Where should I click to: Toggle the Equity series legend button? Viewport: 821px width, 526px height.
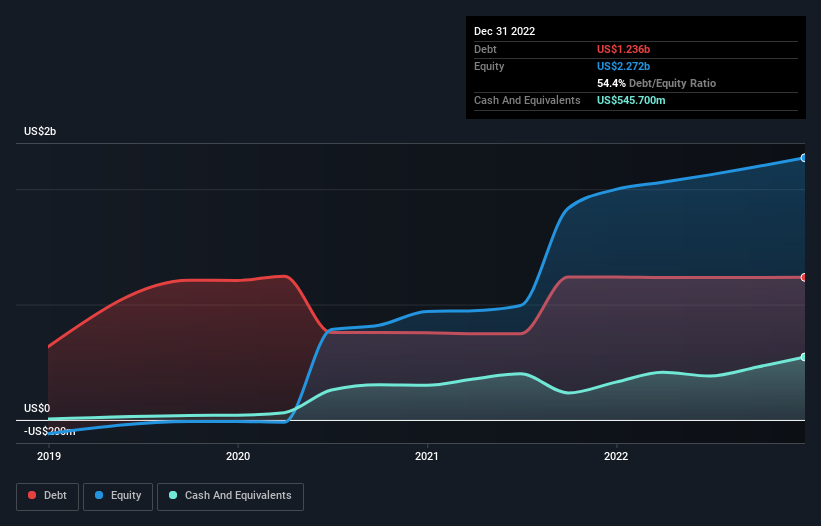118,496
